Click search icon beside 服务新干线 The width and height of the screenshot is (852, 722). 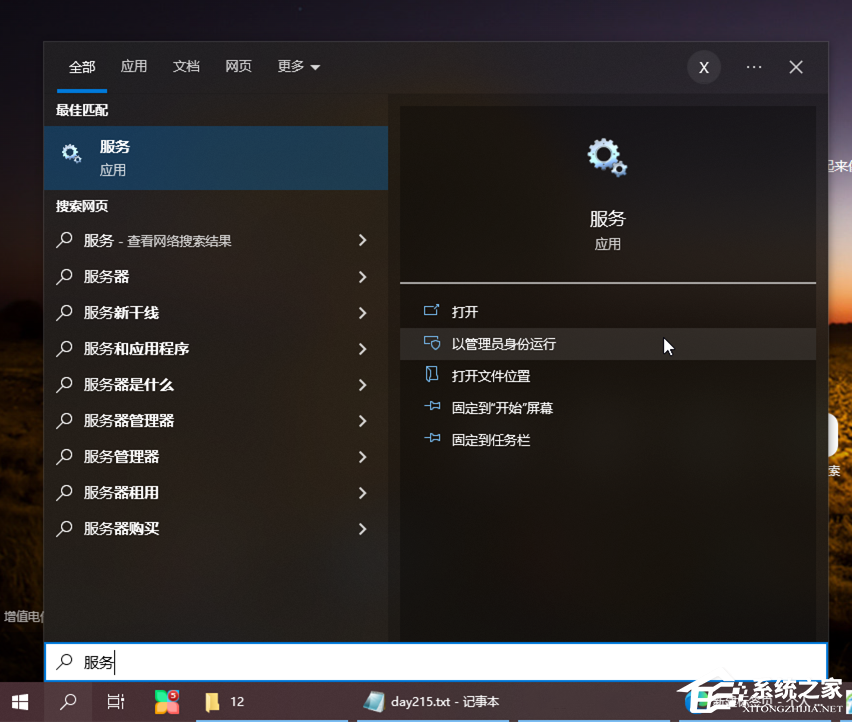pyautogui.click(x=65, y=312)
